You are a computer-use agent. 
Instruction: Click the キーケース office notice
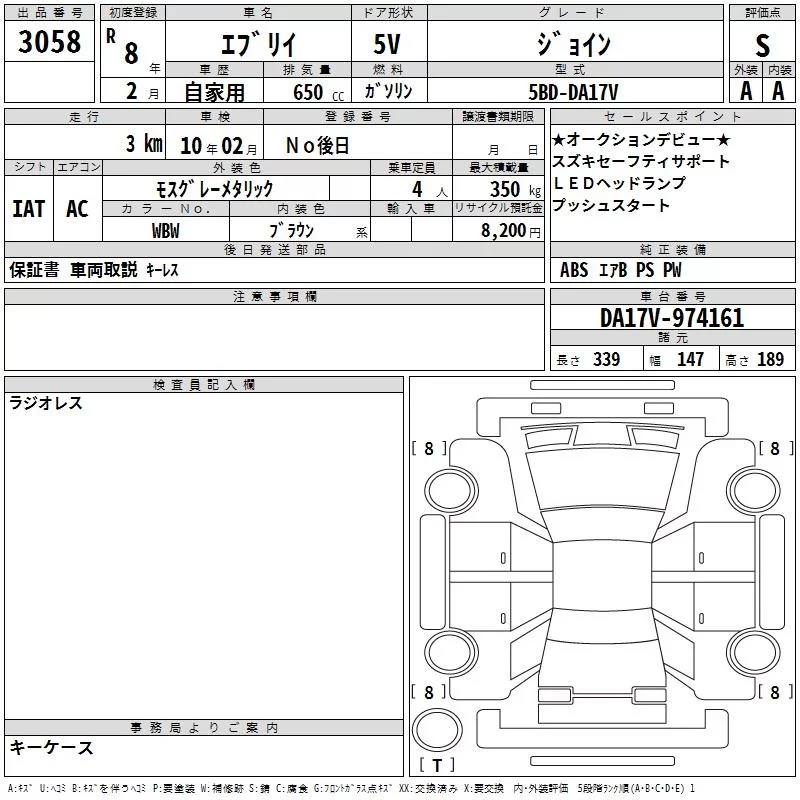coord(52,748)
